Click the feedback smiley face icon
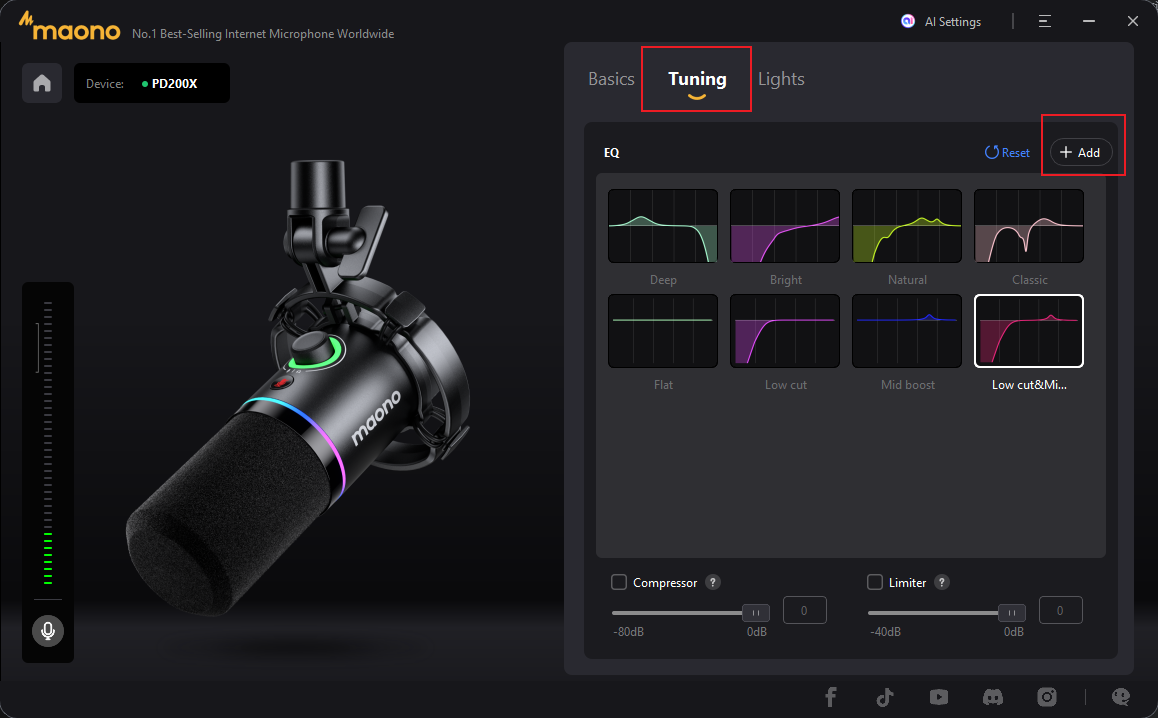This screenshot has height=718, width=1158. point(1120,697)
